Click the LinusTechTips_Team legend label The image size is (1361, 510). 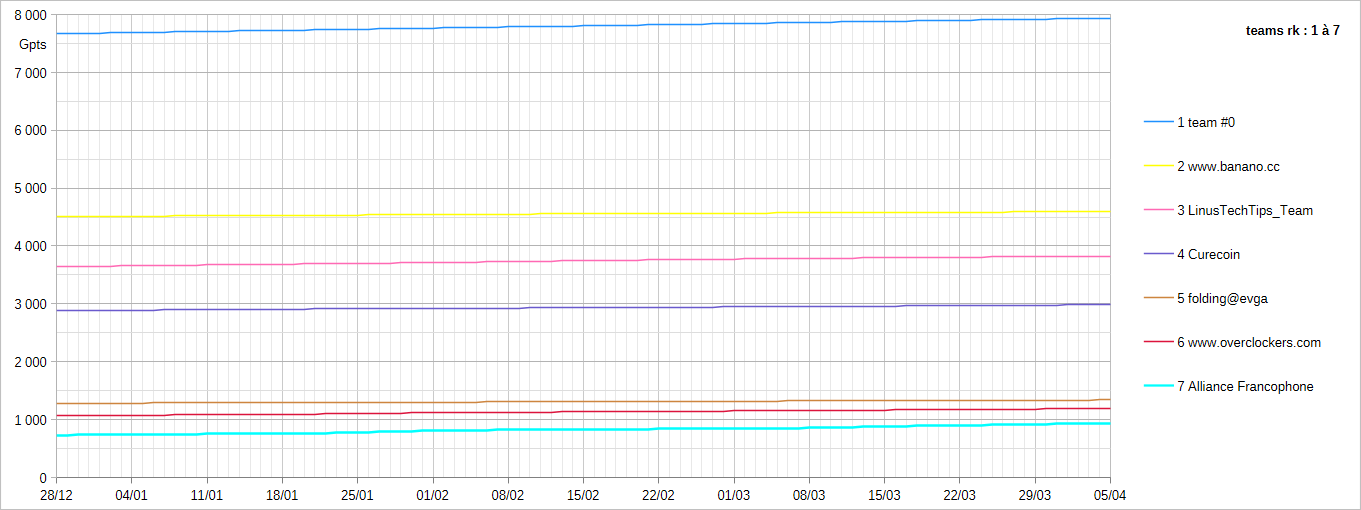(1244, 210)
